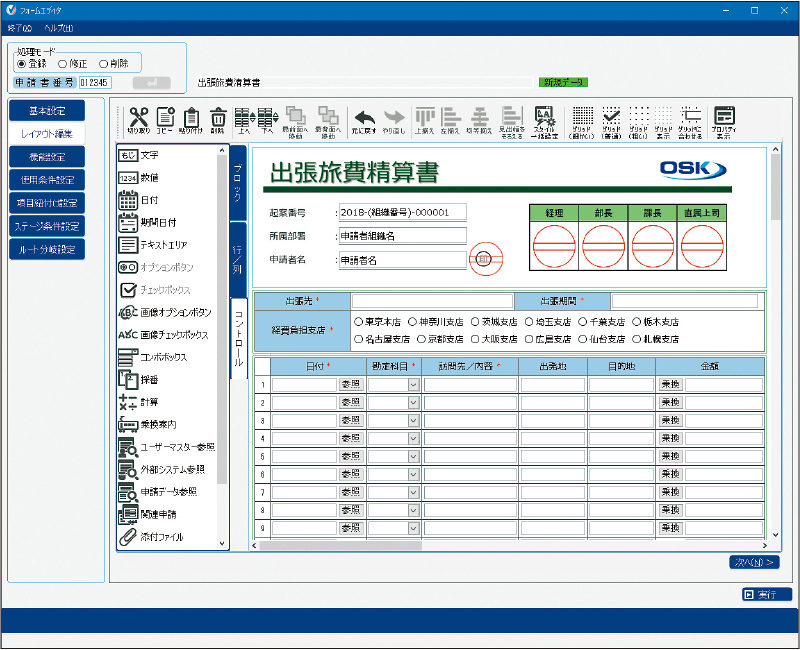
Task: Pick the 計算 calculation control
Action: pos(138,402)
